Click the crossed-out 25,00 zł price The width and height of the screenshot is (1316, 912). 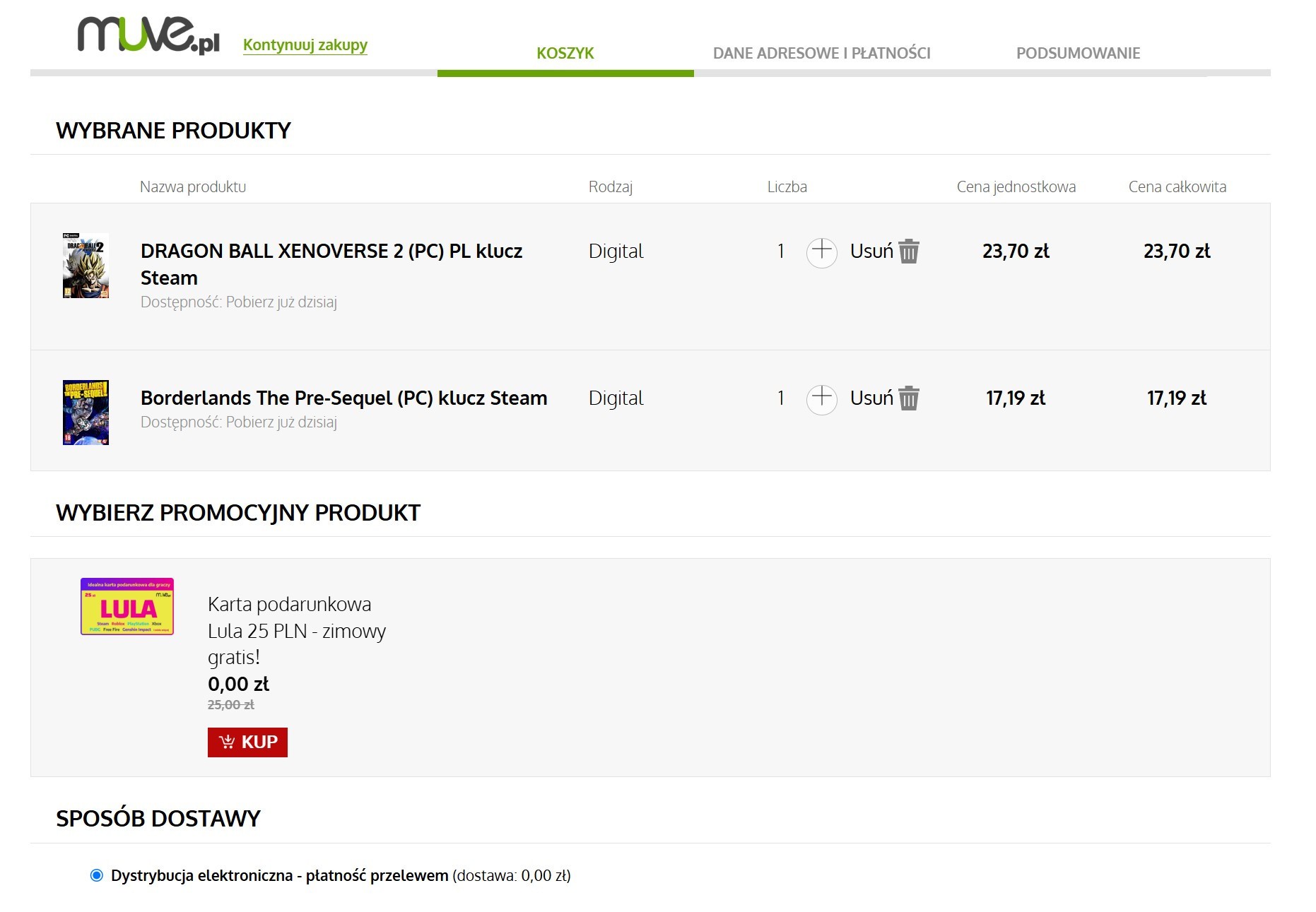click(230, 704)
